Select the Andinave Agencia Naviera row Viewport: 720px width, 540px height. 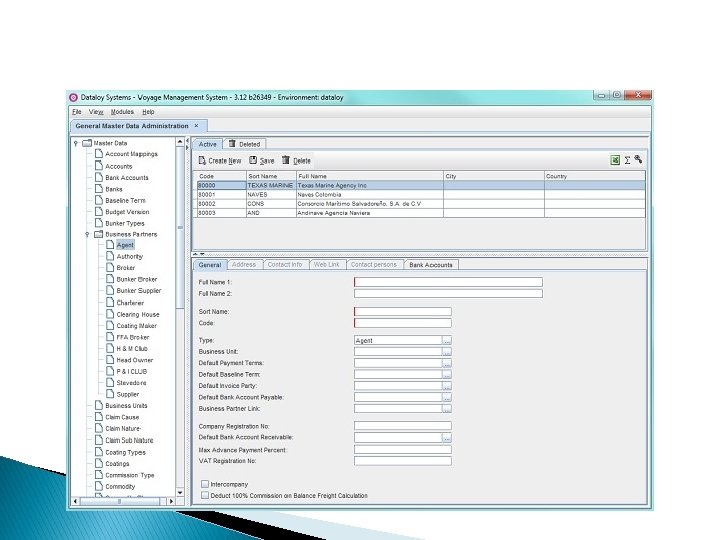421,213
